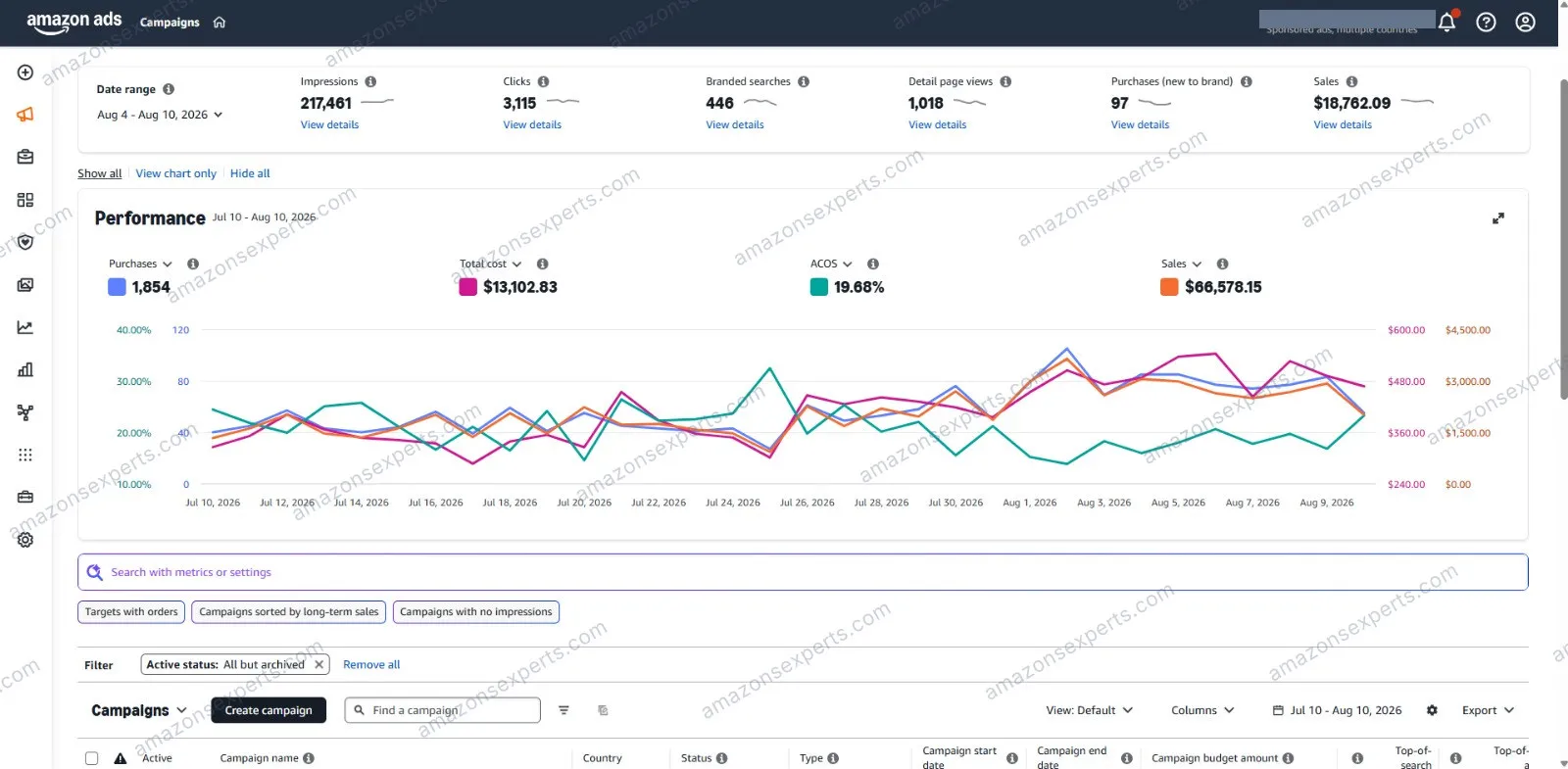
Task: Select View chart only option
Action: click(x=176, y=173)
